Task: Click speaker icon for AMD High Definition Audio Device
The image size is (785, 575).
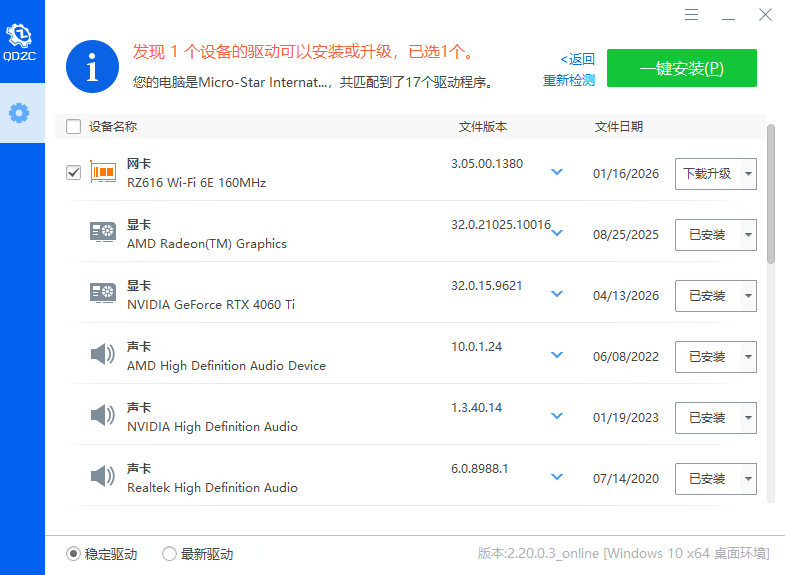Action: (103, 354)
